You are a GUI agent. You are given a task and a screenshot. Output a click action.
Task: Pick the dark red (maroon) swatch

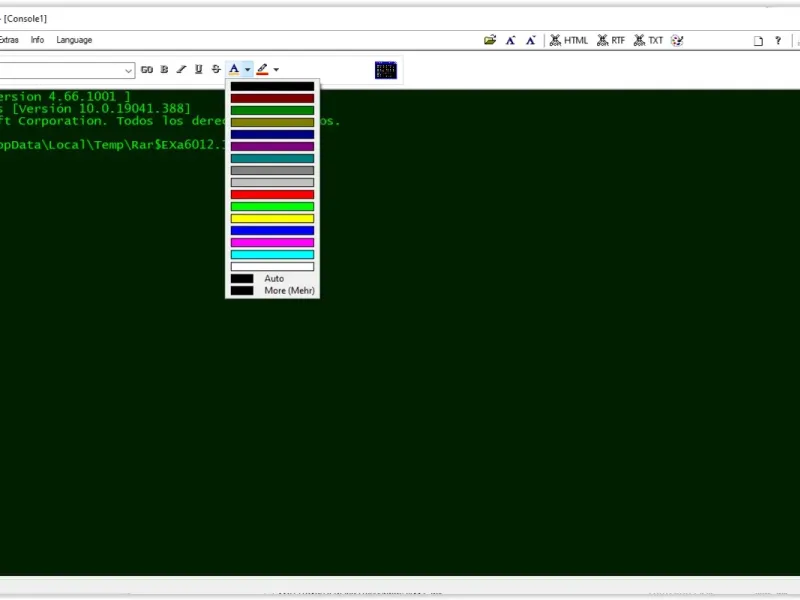(272, 98)
